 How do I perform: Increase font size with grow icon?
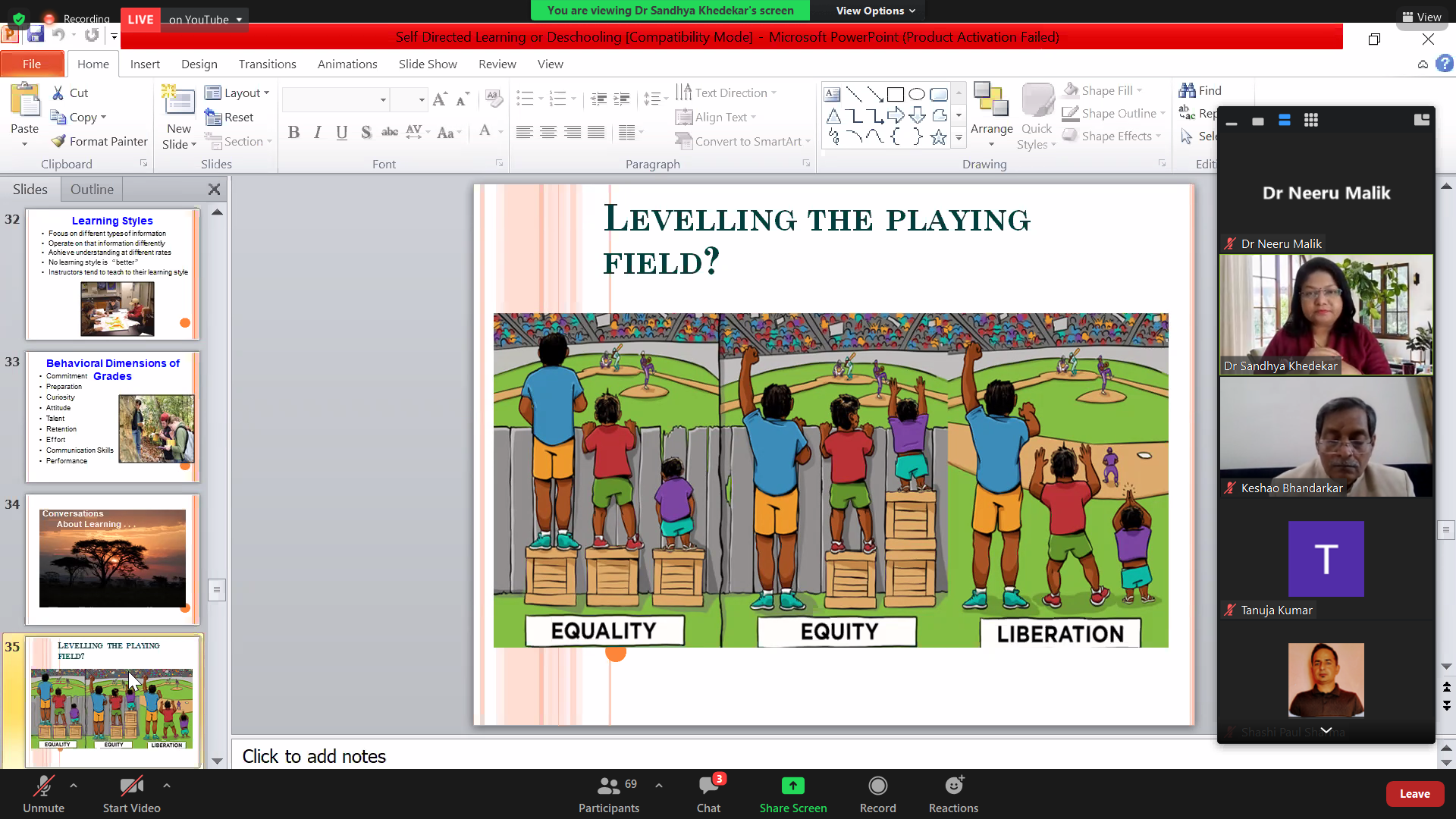point(440,99)
